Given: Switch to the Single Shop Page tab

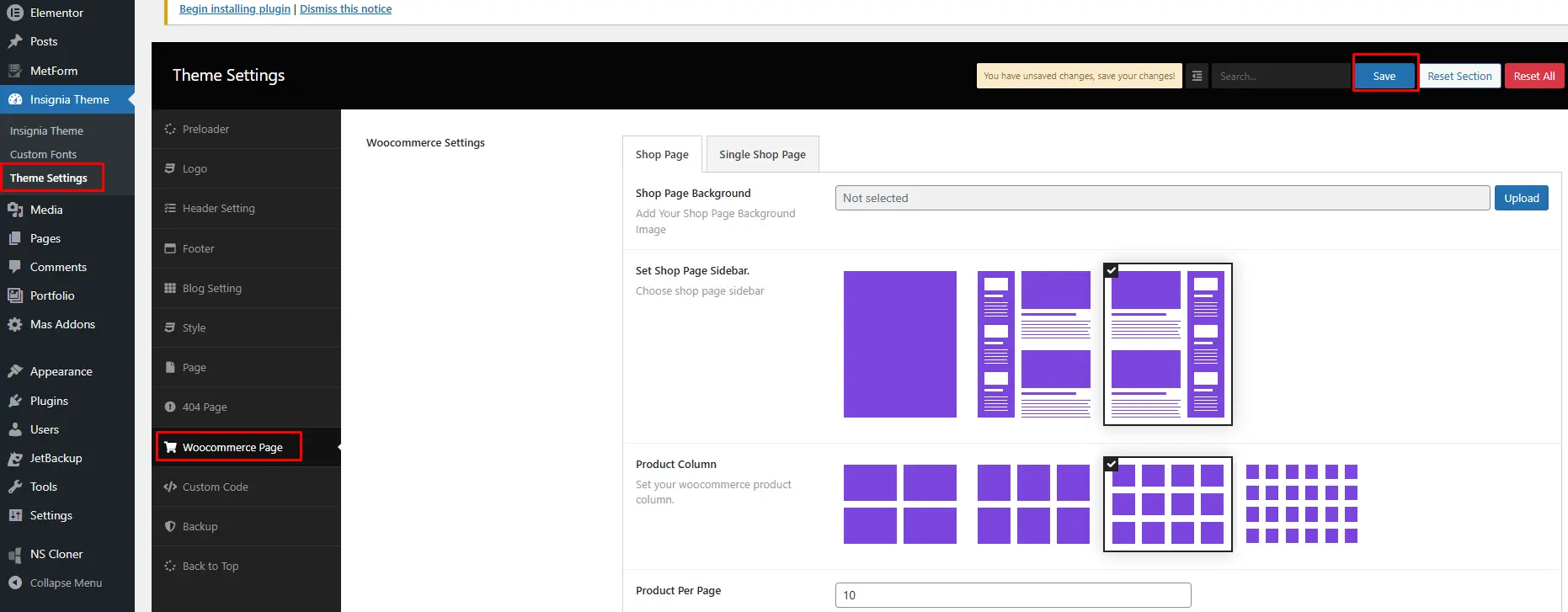Looking at the screenshot, I should [x=762, y=154].
